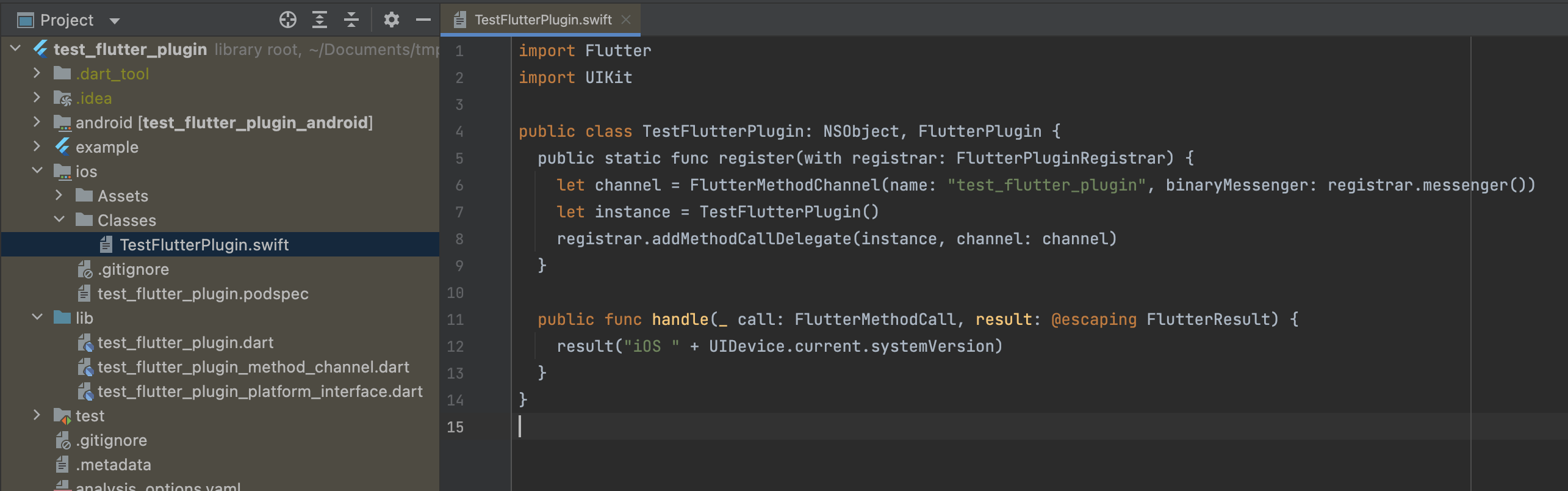This screenshot has height=491, width=1568.
Task: Click the lib folder icon
Action: pyautogui.click(x=62, y=318)
